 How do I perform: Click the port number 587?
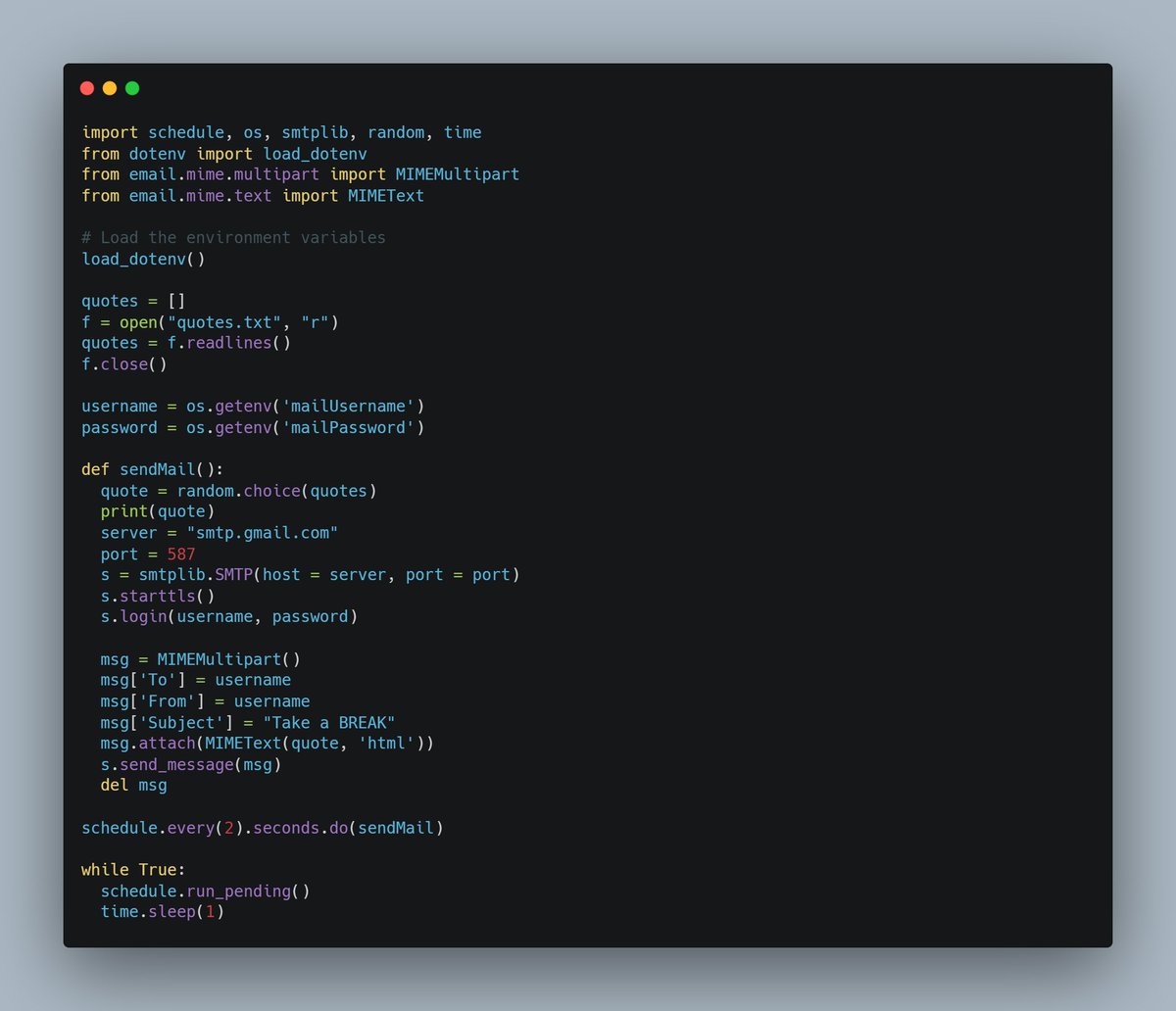coord(178,554)
